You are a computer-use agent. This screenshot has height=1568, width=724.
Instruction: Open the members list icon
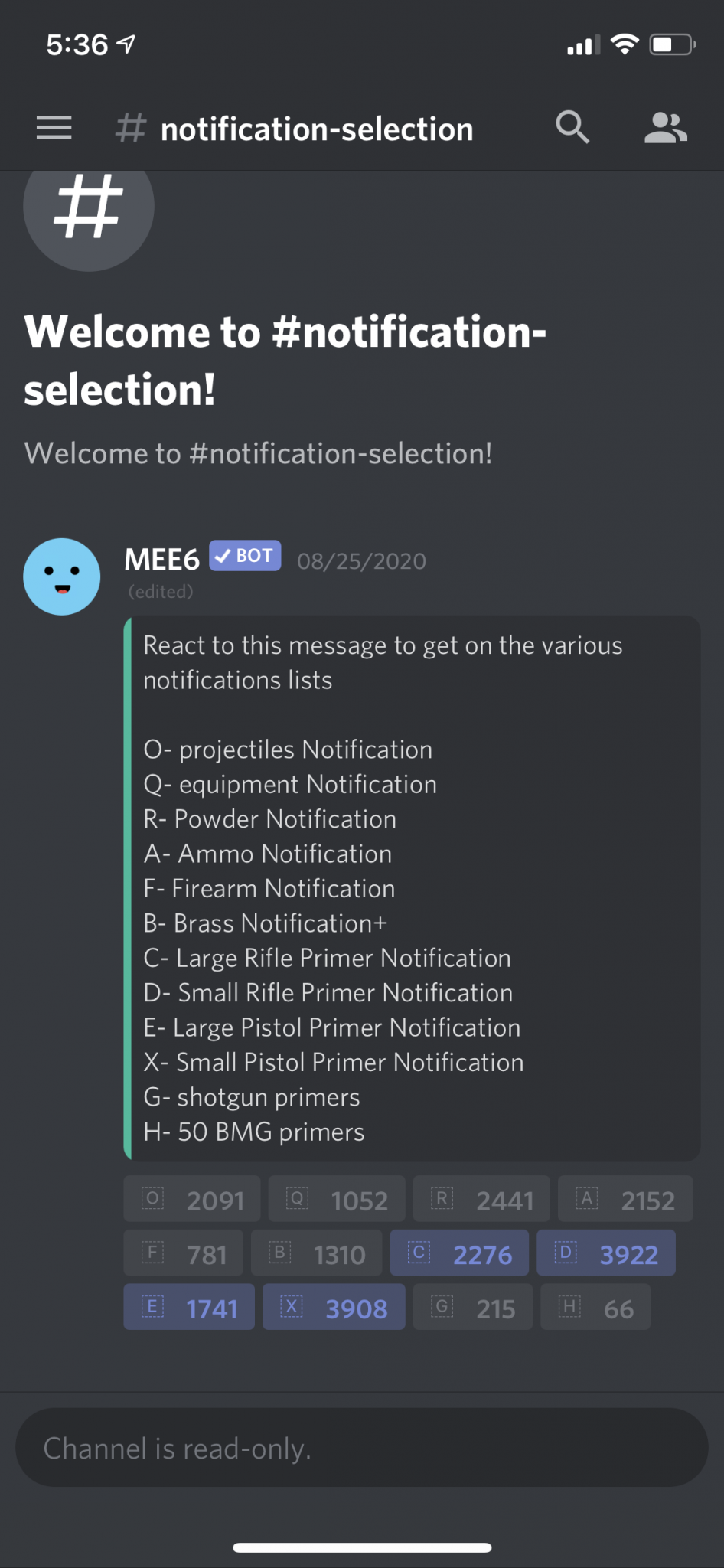(x=666, y=128)
